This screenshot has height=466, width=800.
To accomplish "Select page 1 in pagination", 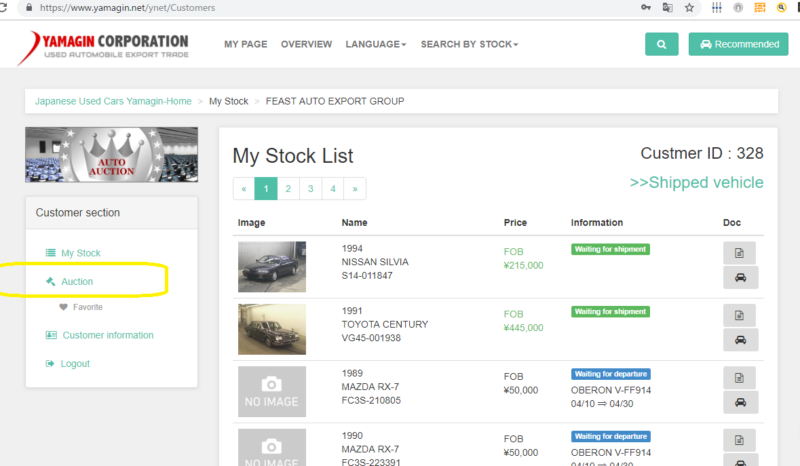I will point(266,189).
